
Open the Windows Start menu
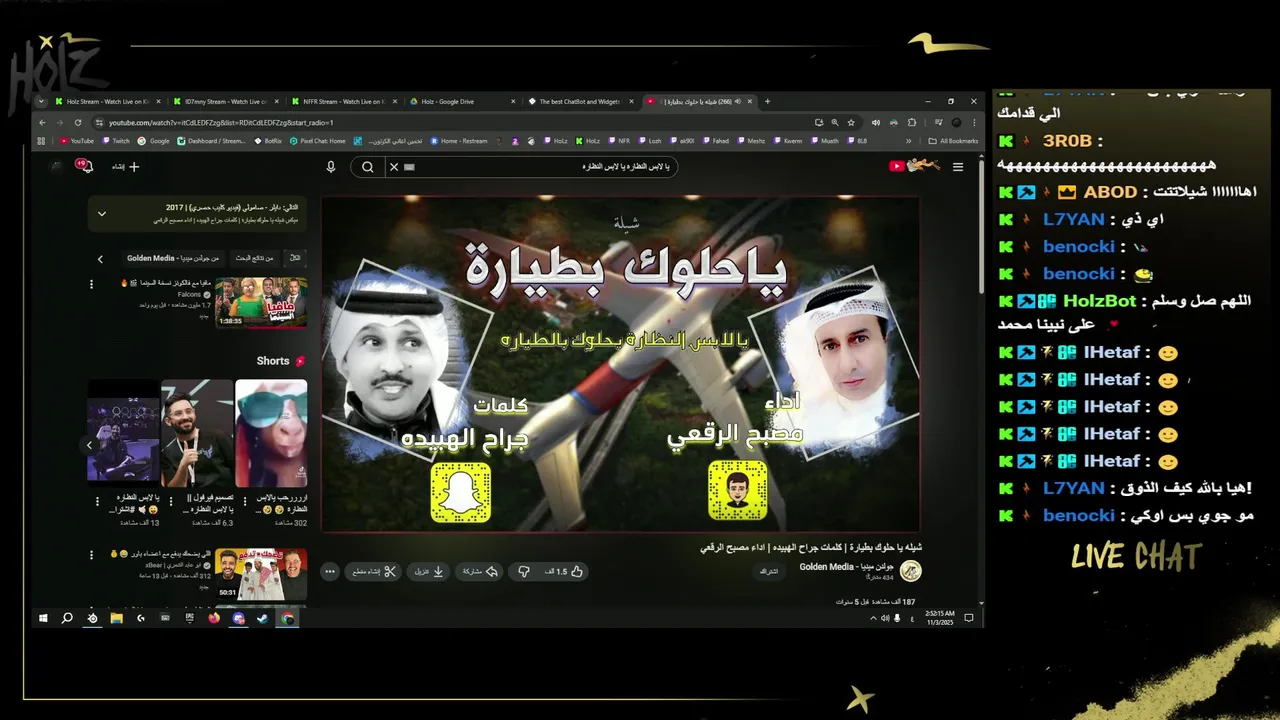43,619
